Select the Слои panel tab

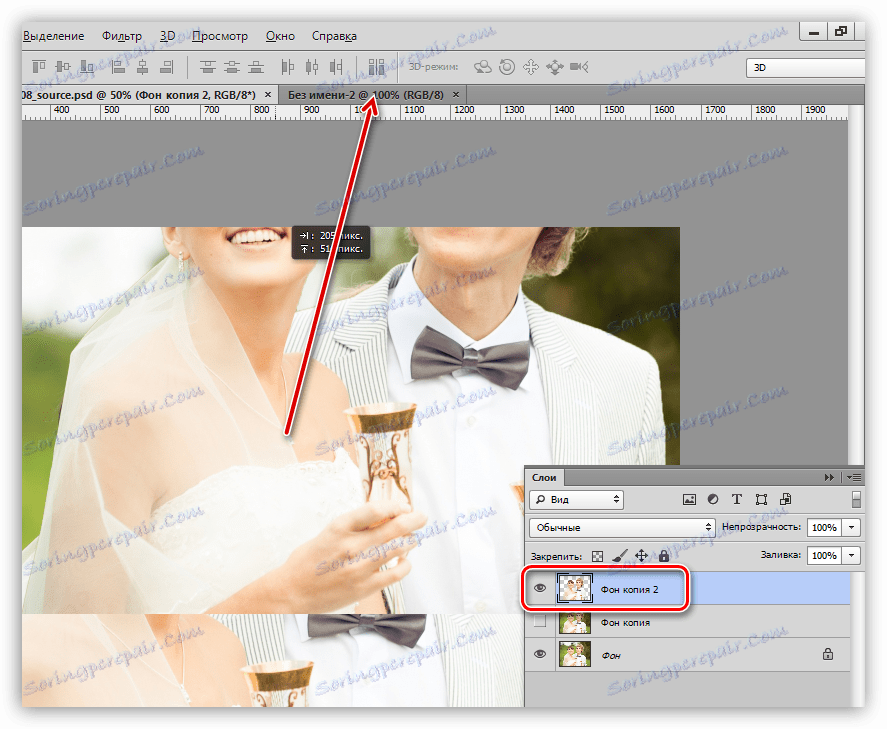[544, 477]
